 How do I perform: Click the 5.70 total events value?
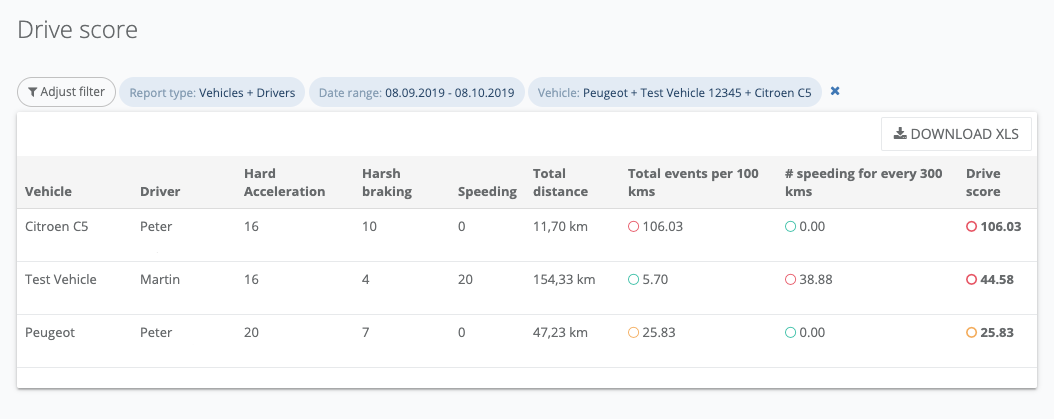(655, 279)
